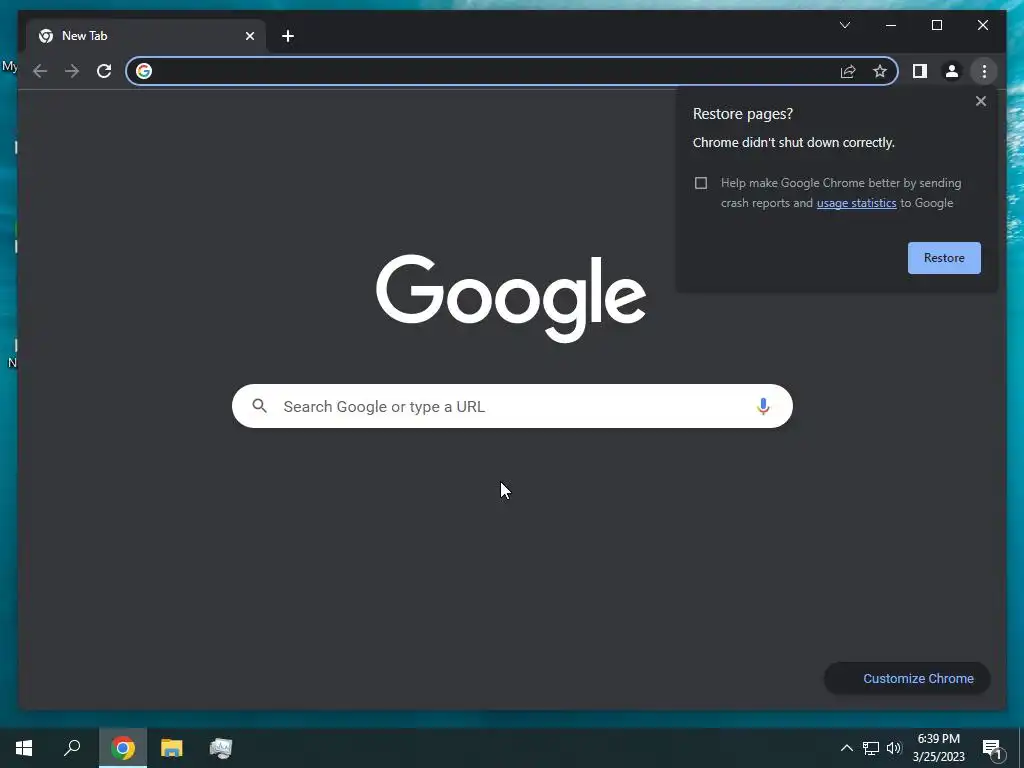Bookmark this tab with the star icon
This screenshot has width=1024, height=768.
click(880, 71)
